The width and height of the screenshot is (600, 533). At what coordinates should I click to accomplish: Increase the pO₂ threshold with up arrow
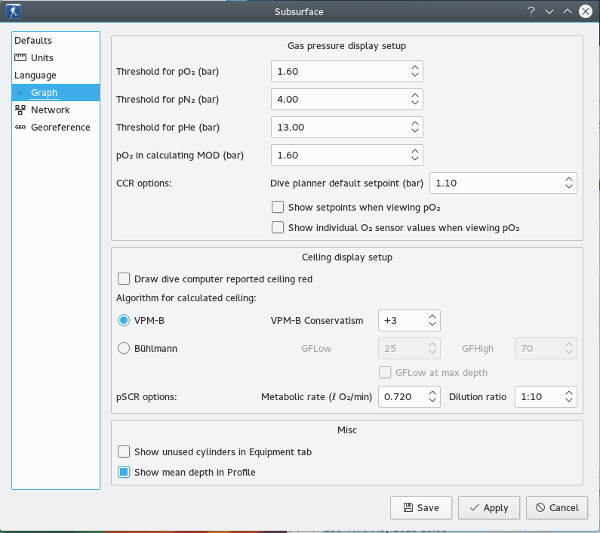(x=415, y=67)
